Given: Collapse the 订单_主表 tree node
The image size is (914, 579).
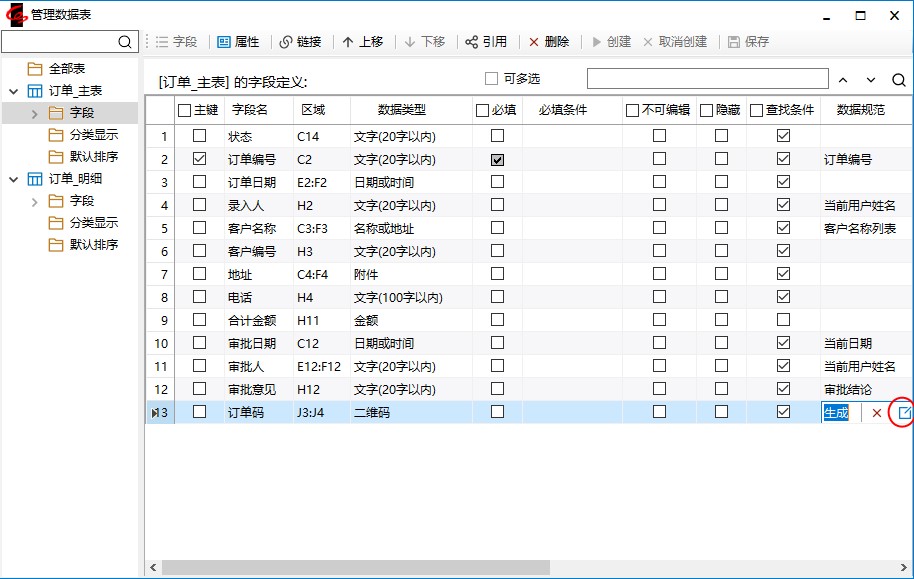Looking at the screenshot, I should (x=14, y=91).
